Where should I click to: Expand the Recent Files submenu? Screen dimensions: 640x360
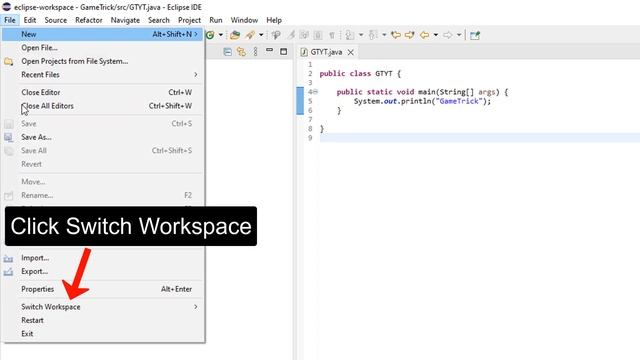(102, 75)
